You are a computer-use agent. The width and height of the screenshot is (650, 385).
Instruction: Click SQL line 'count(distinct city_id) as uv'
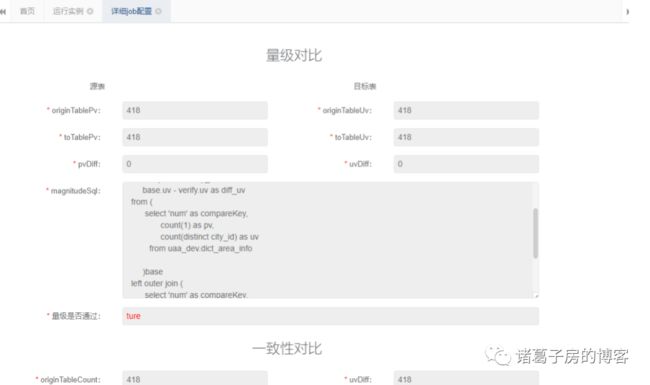tap(209, 237)
